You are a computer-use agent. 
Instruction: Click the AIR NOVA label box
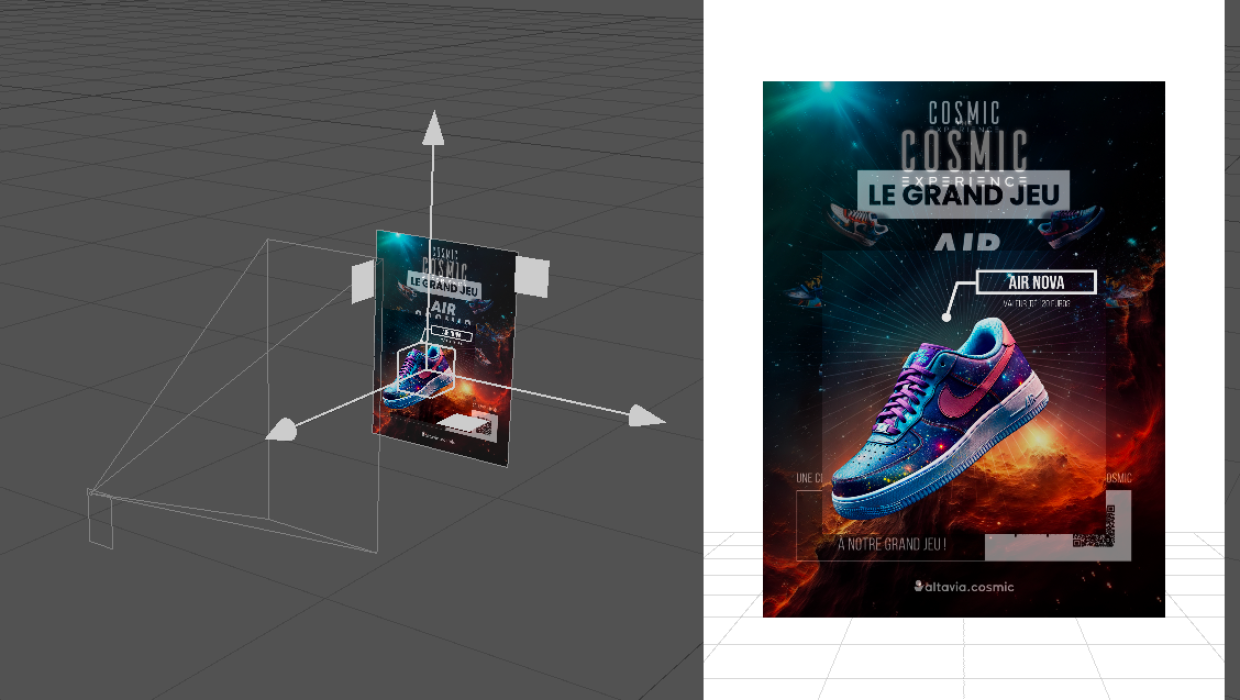click(x=1036, y=283)
